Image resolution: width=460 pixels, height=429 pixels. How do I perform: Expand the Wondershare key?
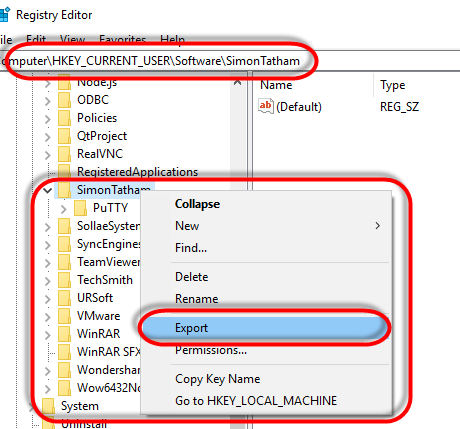[48, 371]
